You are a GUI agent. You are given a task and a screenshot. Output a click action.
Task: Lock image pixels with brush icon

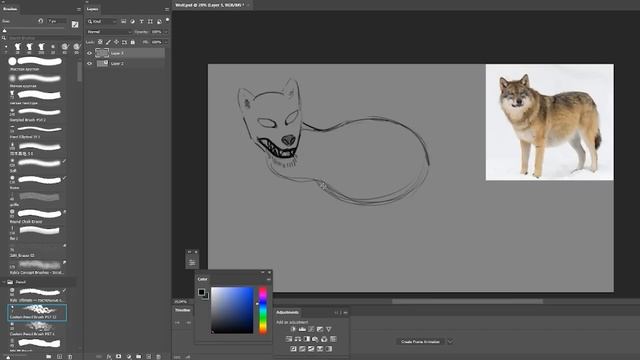[108, 42]
